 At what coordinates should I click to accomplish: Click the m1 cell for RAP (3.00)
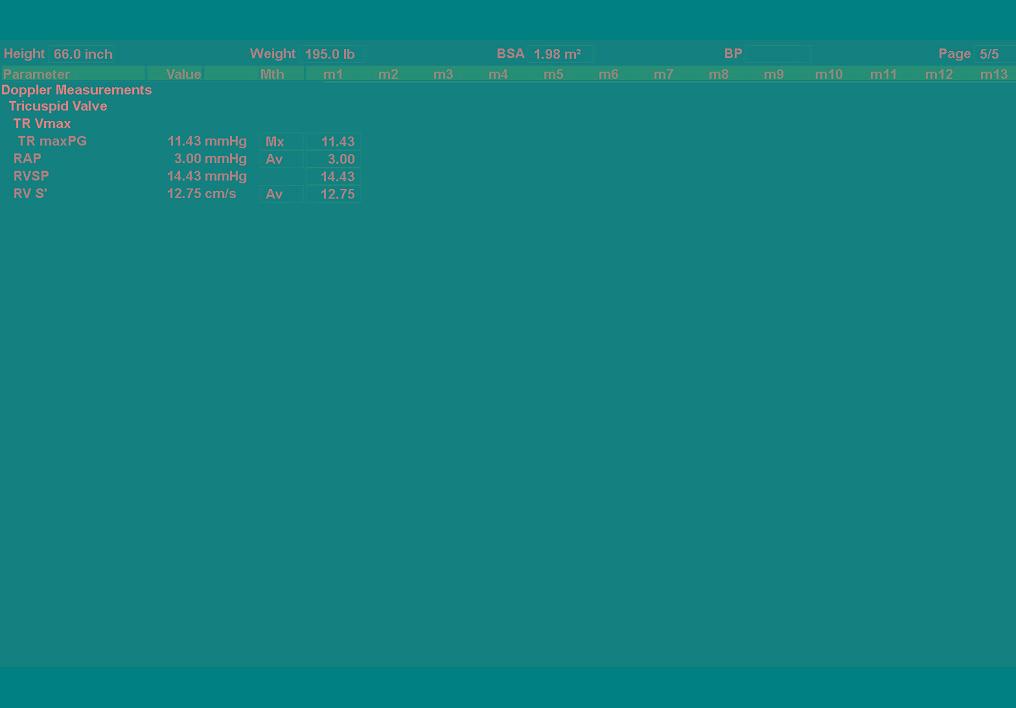[333, 159]
